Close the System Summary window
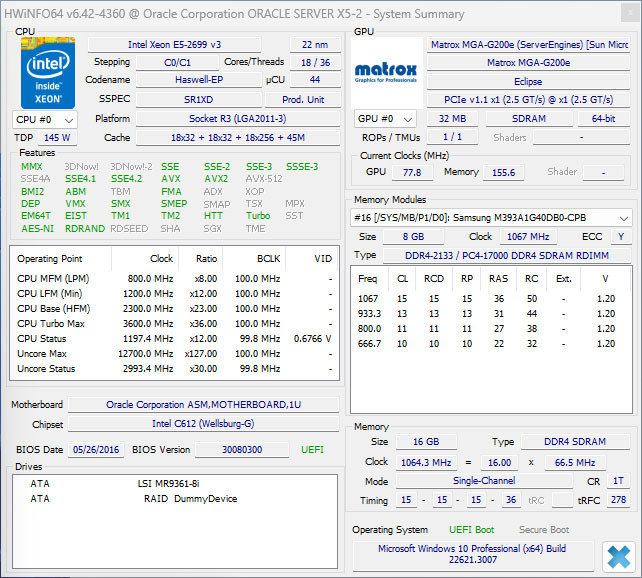 tap(630, 13)
